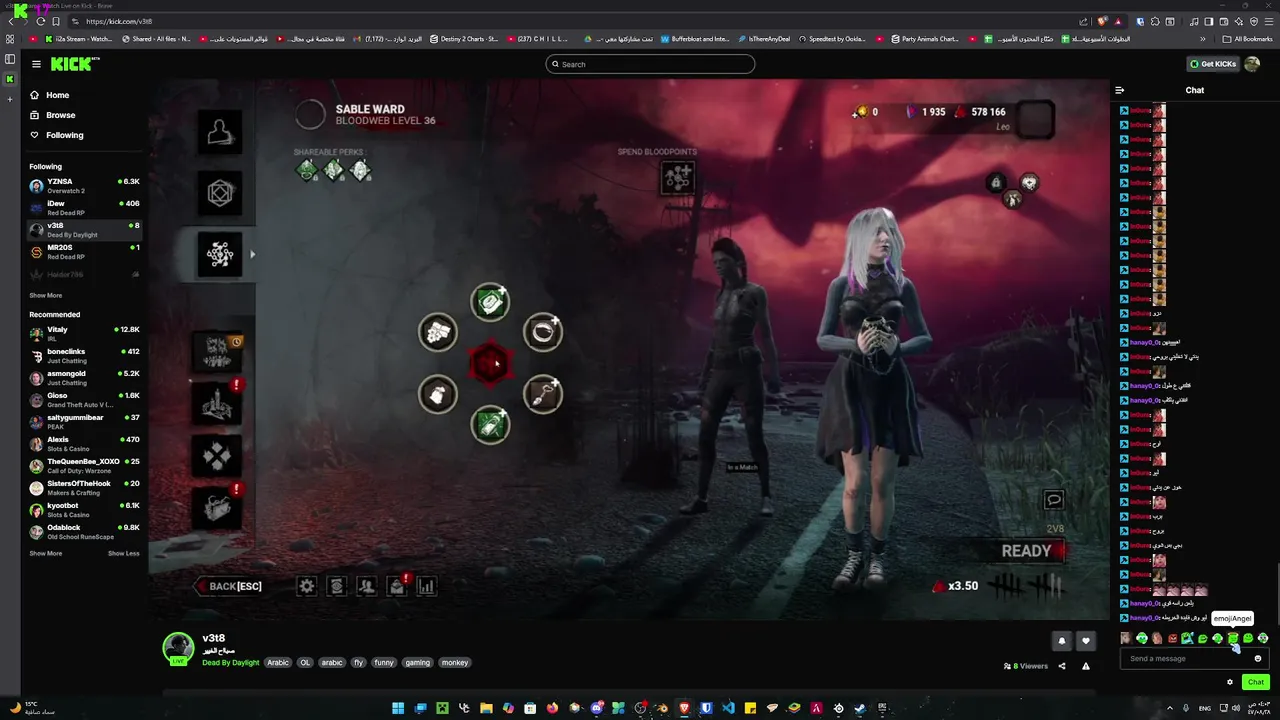
Task: Expand Show More under Following
Action: click(45, 296)
